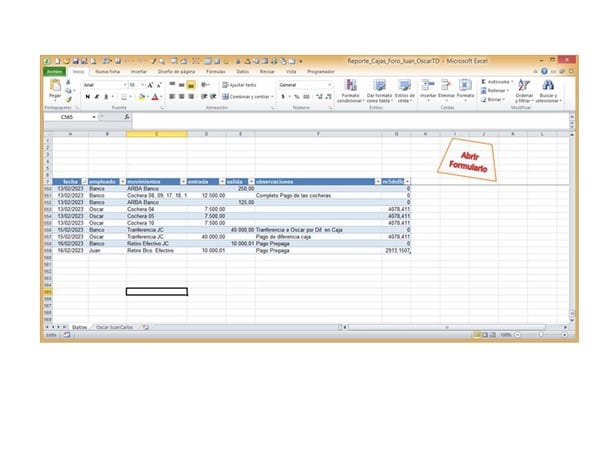The height and width of the screenshot is (450, 600).
Task: Click Buscar y seleccionar binoculars icon
Action: (x=548, y=85)
